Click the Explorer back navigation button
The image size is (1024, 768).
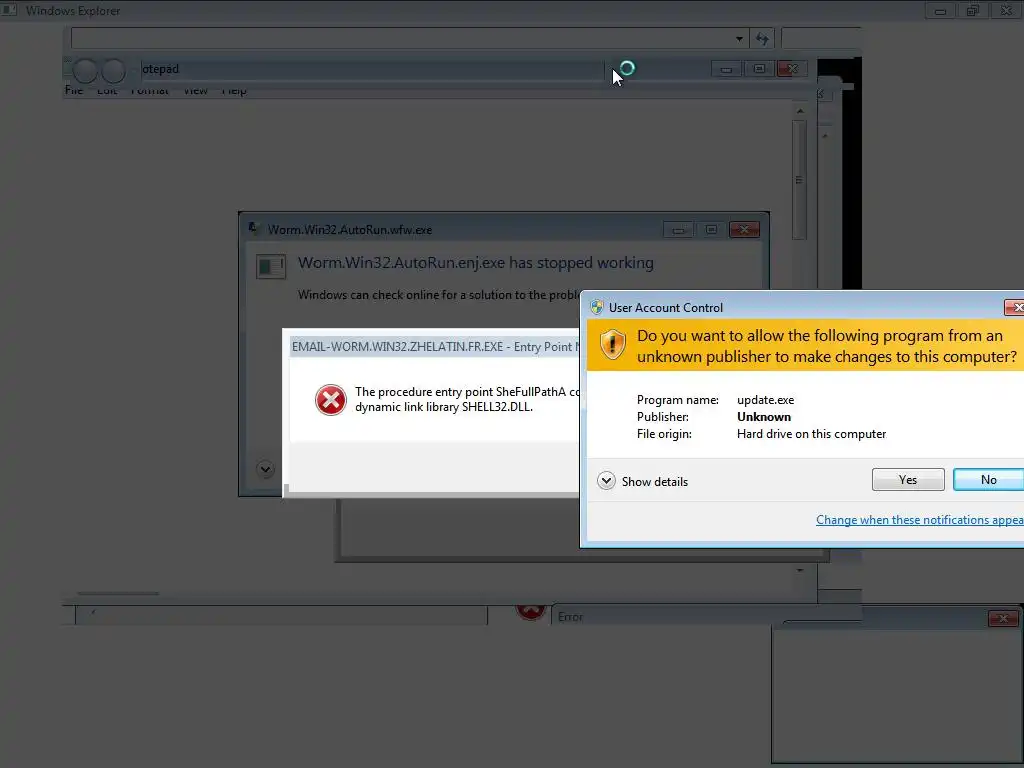point(85,71)
